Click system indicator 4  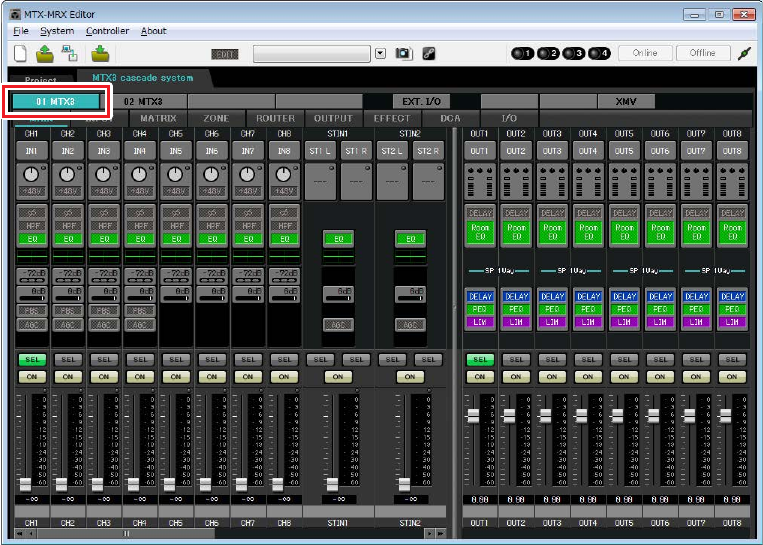599,53
